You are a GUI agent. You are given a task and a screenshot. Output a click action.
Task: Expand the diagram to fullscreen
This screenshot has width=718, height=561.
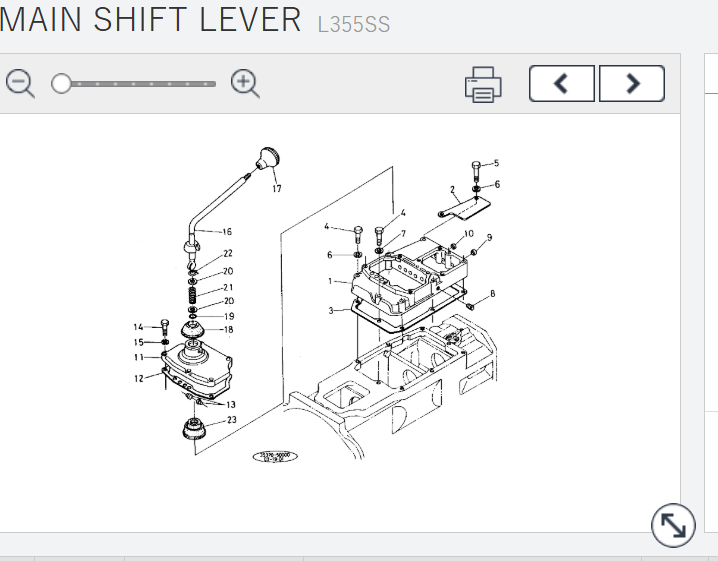pos(674,524)
